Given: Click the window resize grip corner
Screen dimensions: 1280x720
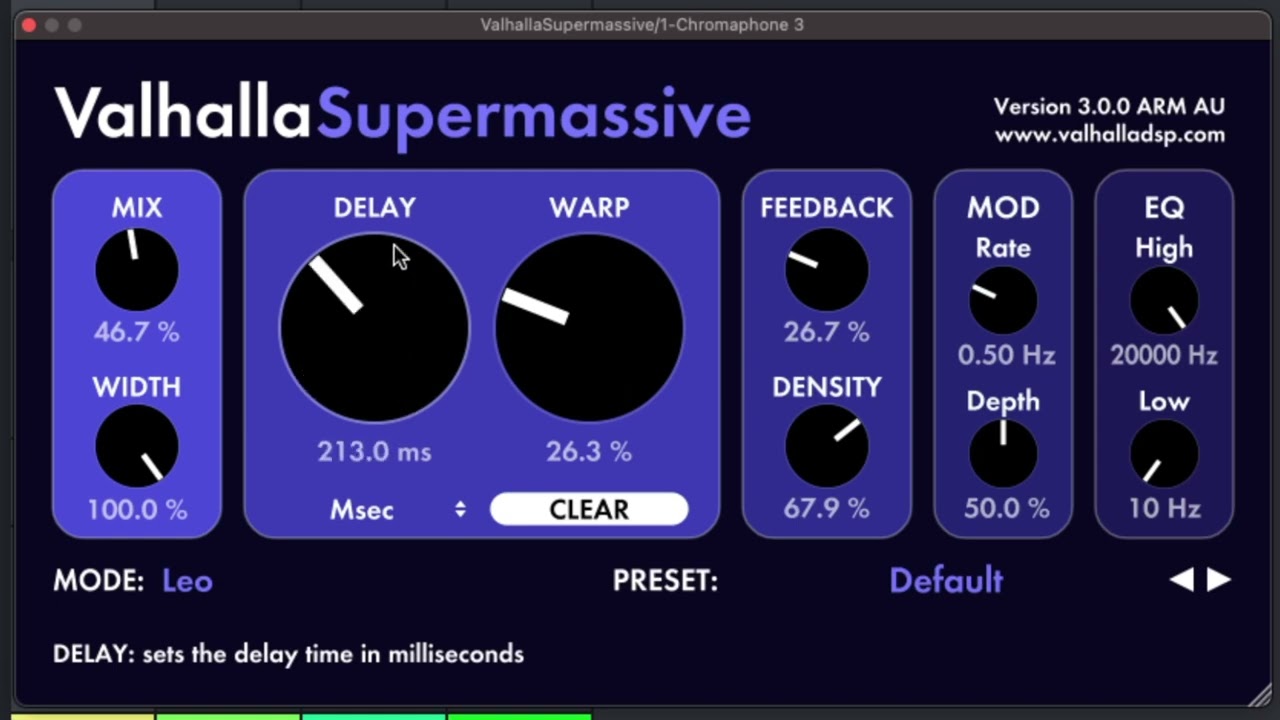Looking at the screenshot, I should click(x=1259, y=694).
